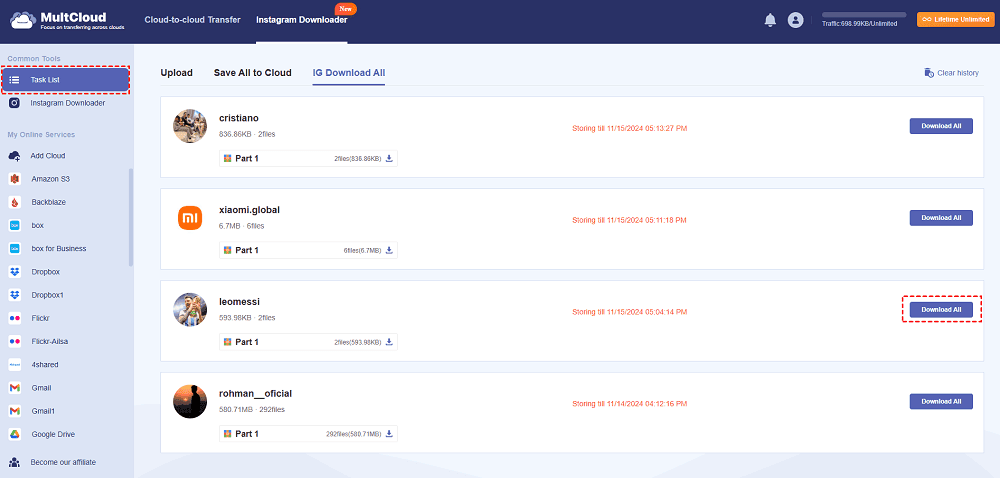Screen dimensions: 1000x478
Task: Click the Google Drive icon
Action: [15, 434]
